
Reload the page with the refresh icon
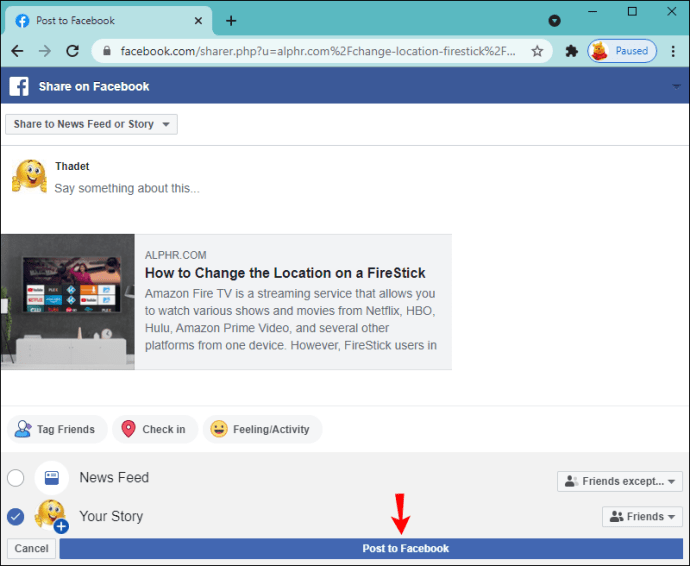[x=73, y=51]
